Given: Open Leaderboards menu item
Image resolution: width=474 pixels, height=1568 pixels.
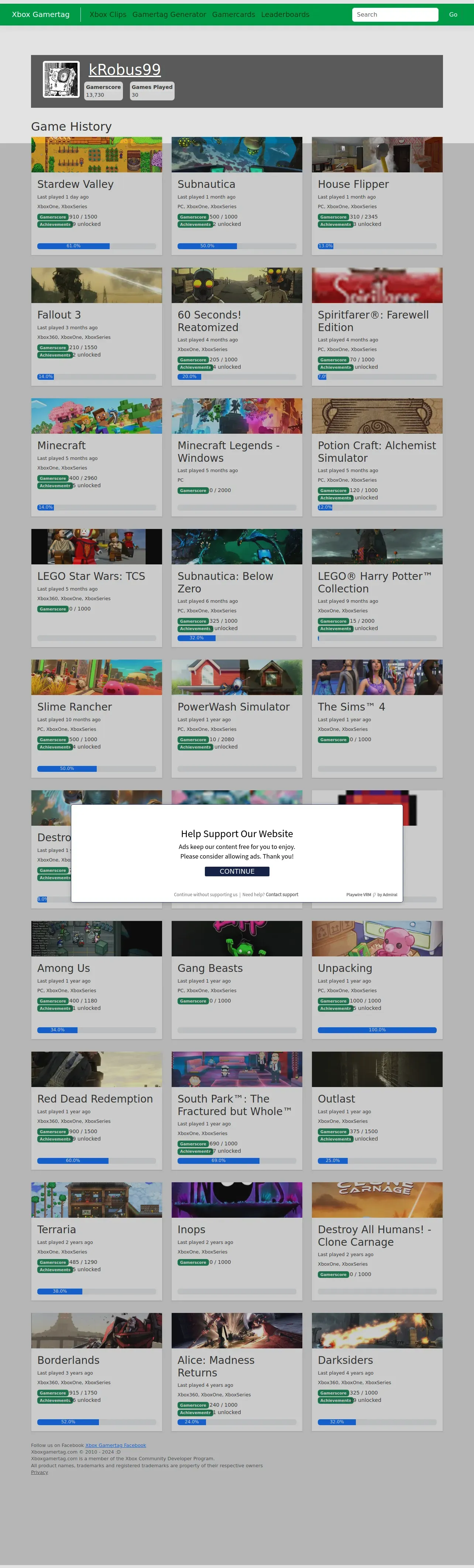Looking at the screenshot, I should (285, 14).
